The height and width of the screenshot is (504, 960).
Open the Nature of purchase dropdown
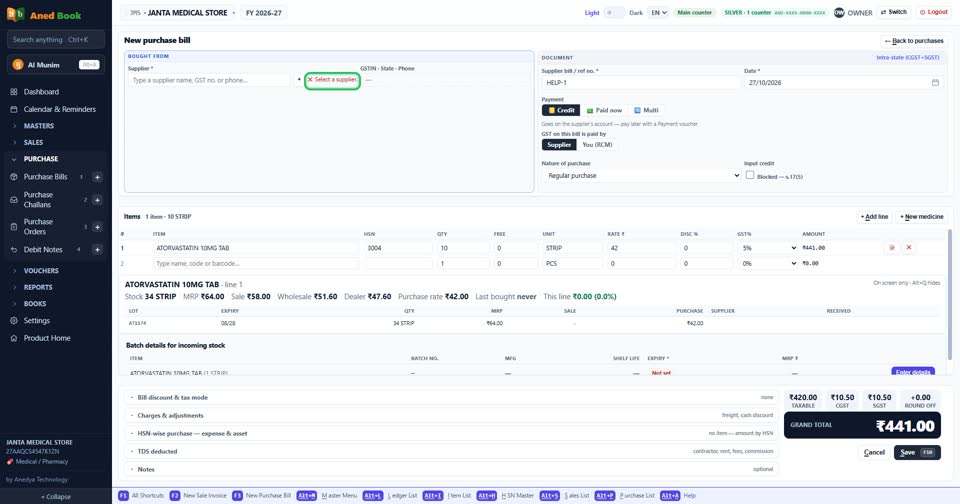click(x=641, y=176)
